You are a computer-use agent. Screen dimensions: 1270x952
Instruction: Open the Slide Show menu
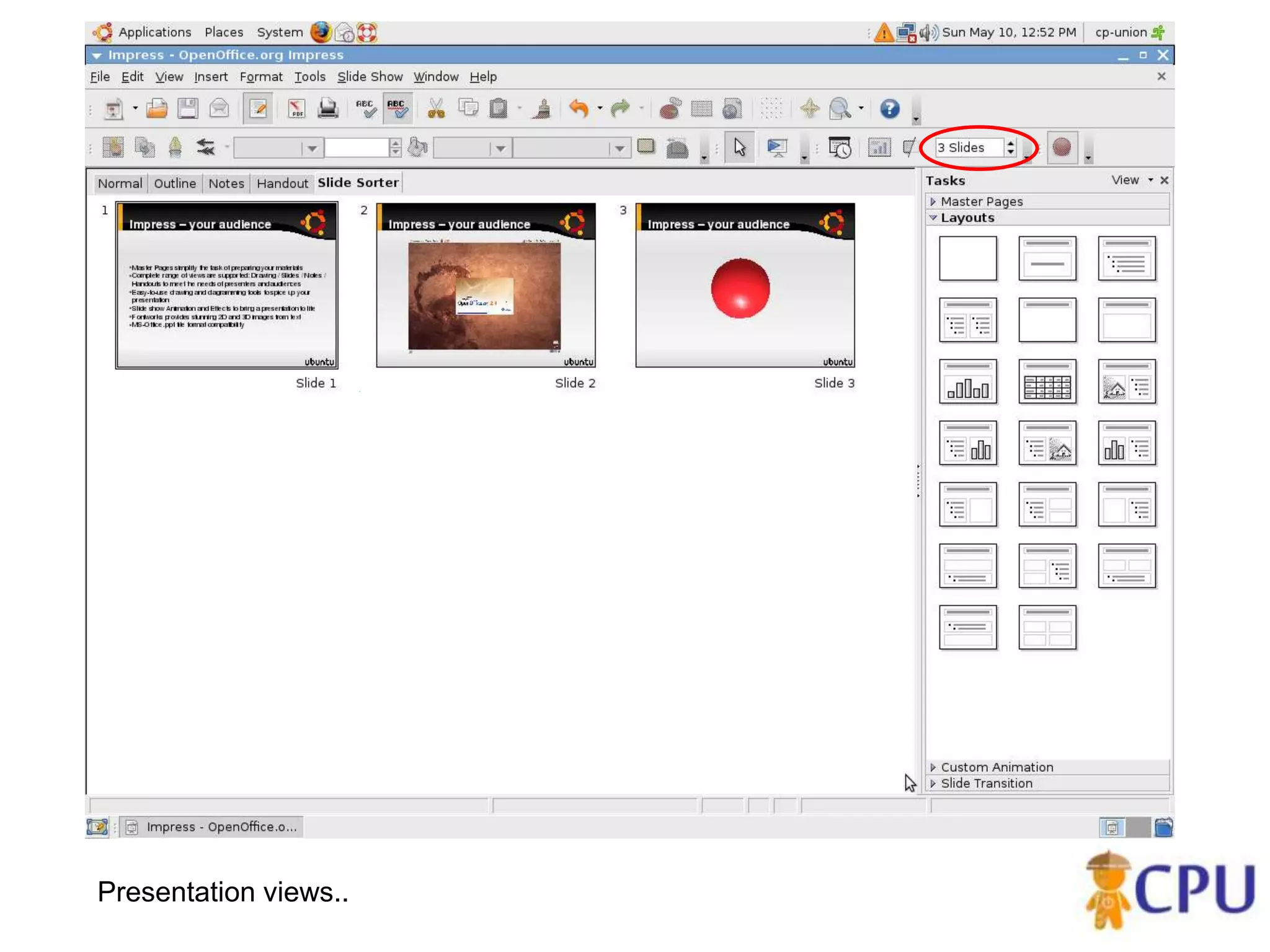click(370, 77)
